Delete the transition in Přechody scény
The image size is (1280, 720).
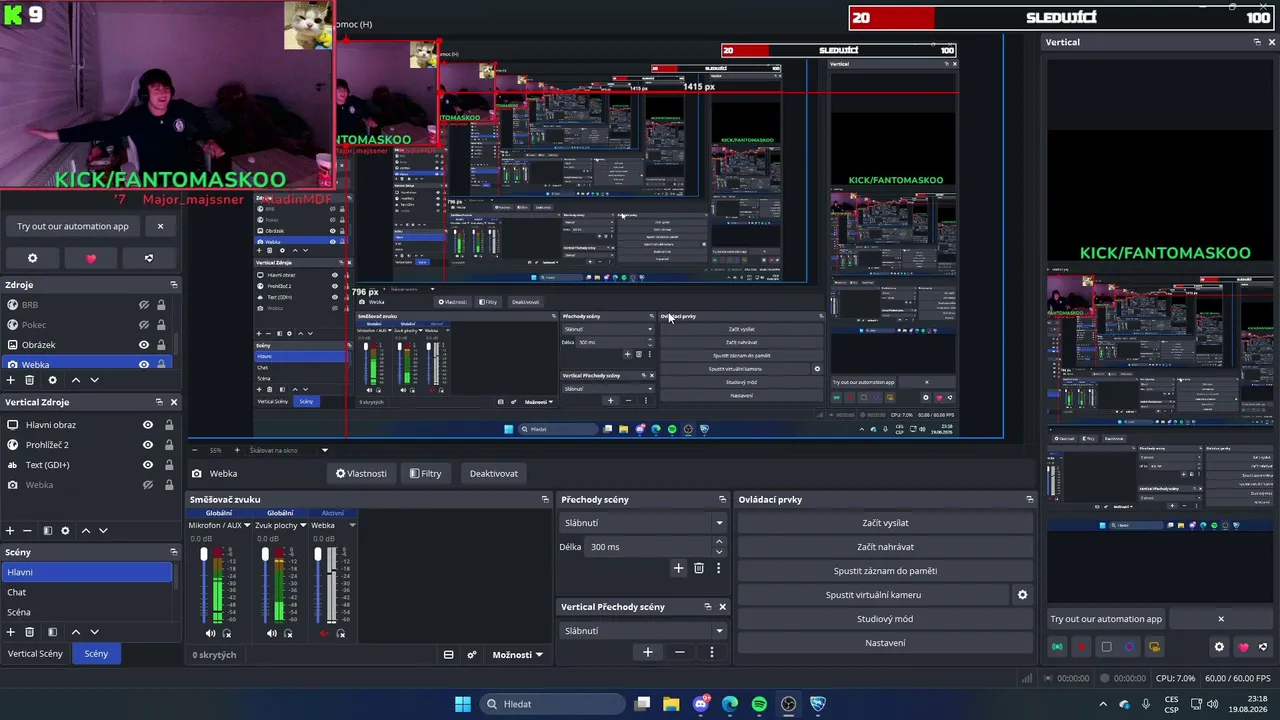[x=699, y=568]
